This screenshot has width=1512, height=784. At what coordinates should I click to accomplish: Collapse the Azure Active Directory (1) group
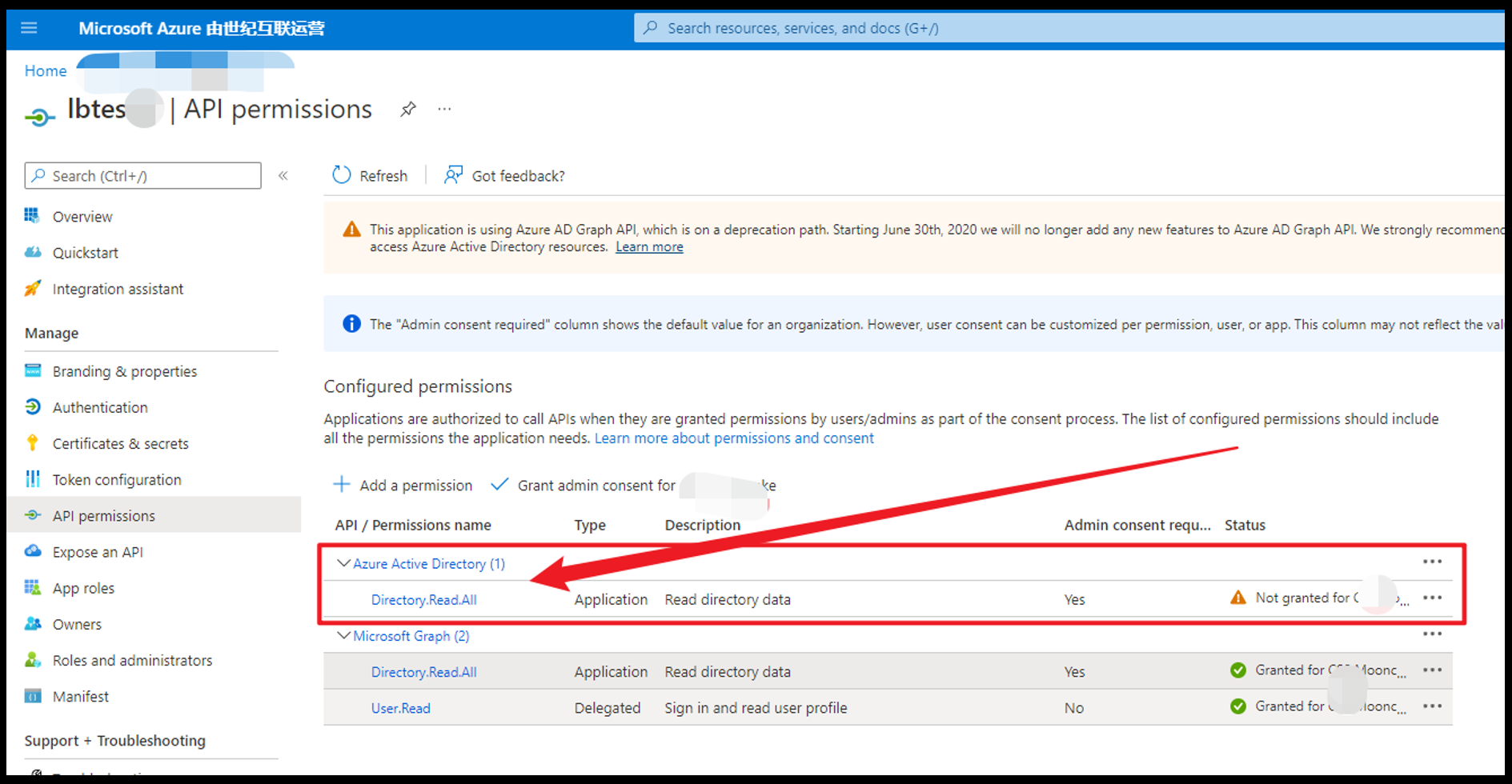point(343,563)
